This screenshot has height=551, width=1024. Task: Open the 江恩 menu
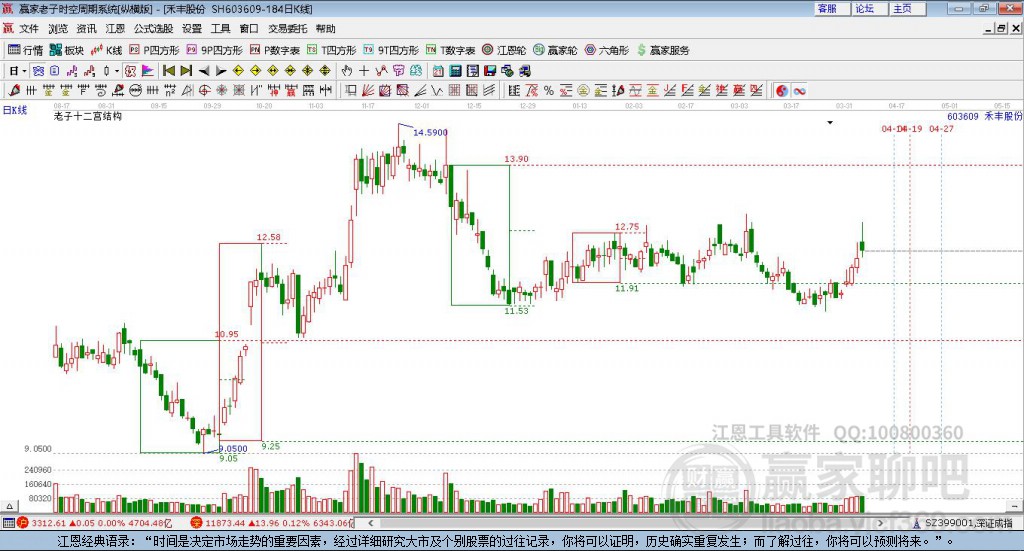(115, 29)
